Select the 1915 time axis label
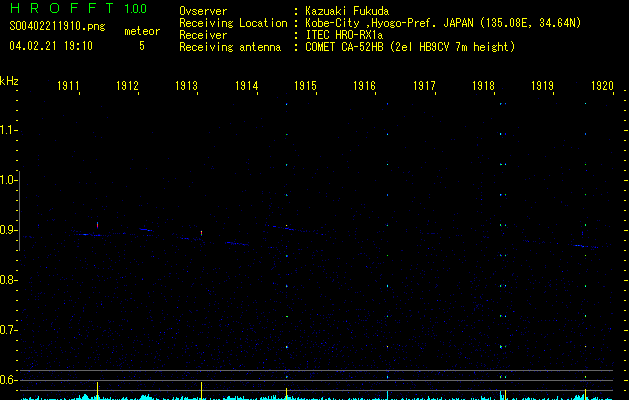Image resolution: width=629 pixels, height=400 pixels. coord(305,87)
